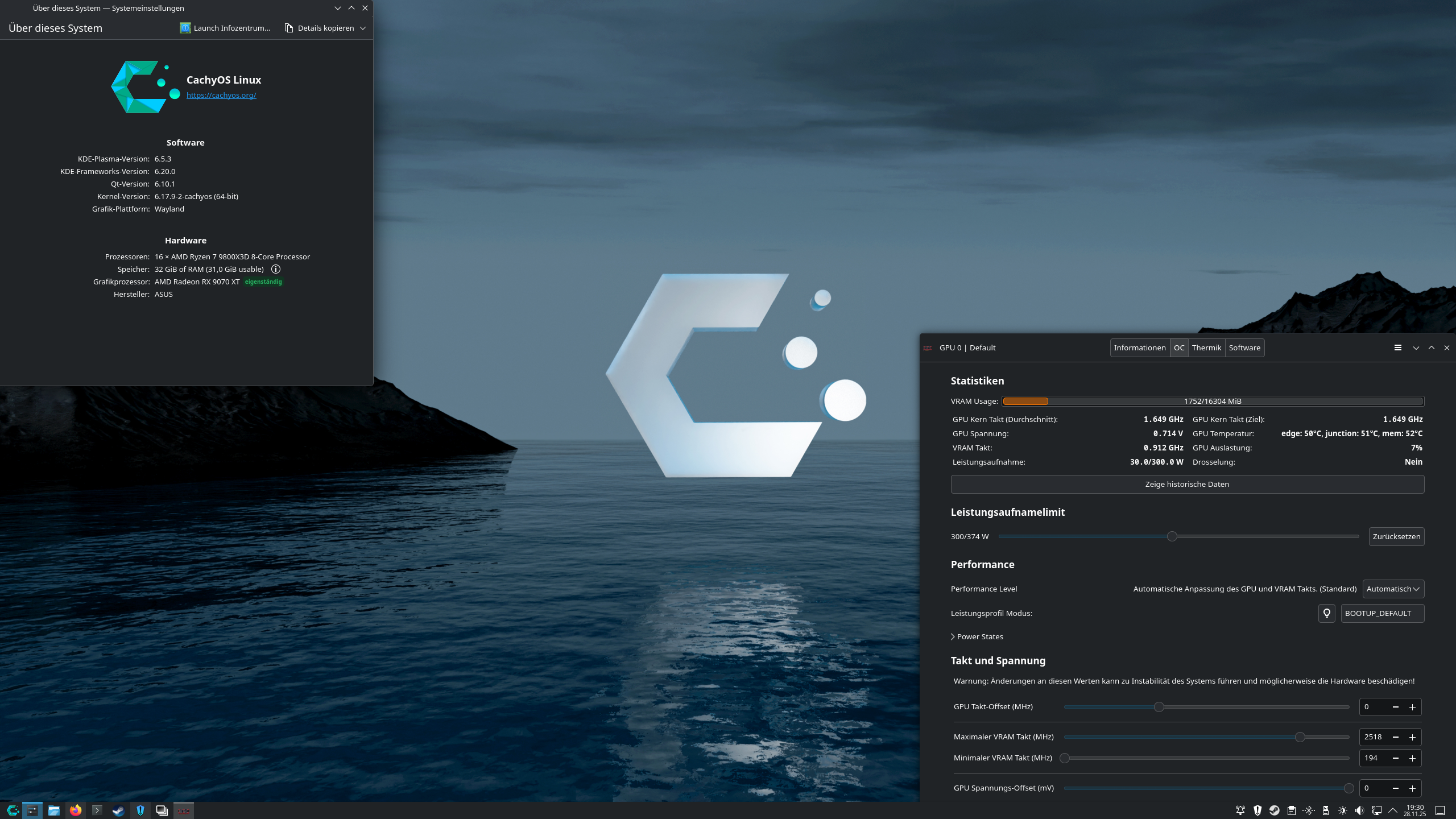The width and height of the screenshot is (1456, 819).
Task: Click the volume speaker tray icon
Action: pos(1359,810)
